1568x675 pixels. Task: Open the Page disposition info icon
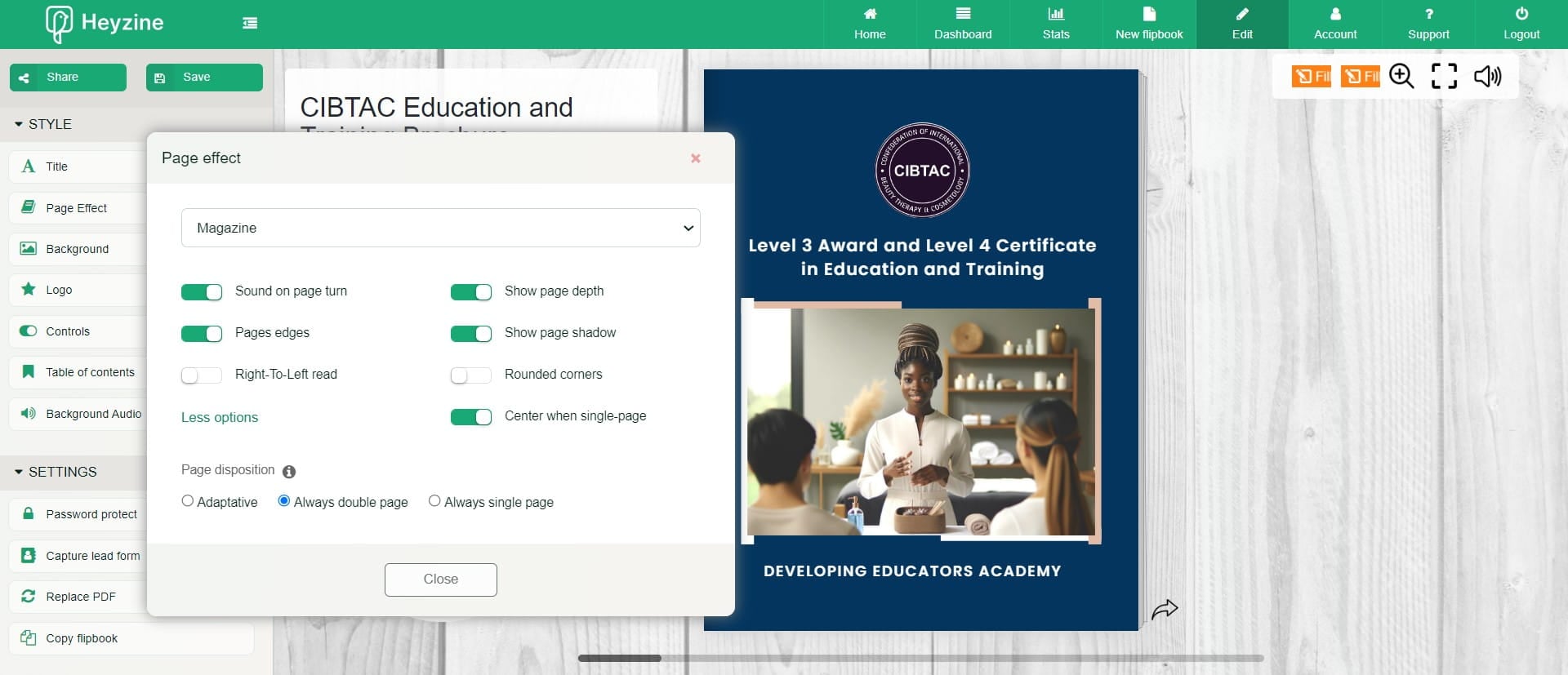pyautogui.click(x=289, y=472)
